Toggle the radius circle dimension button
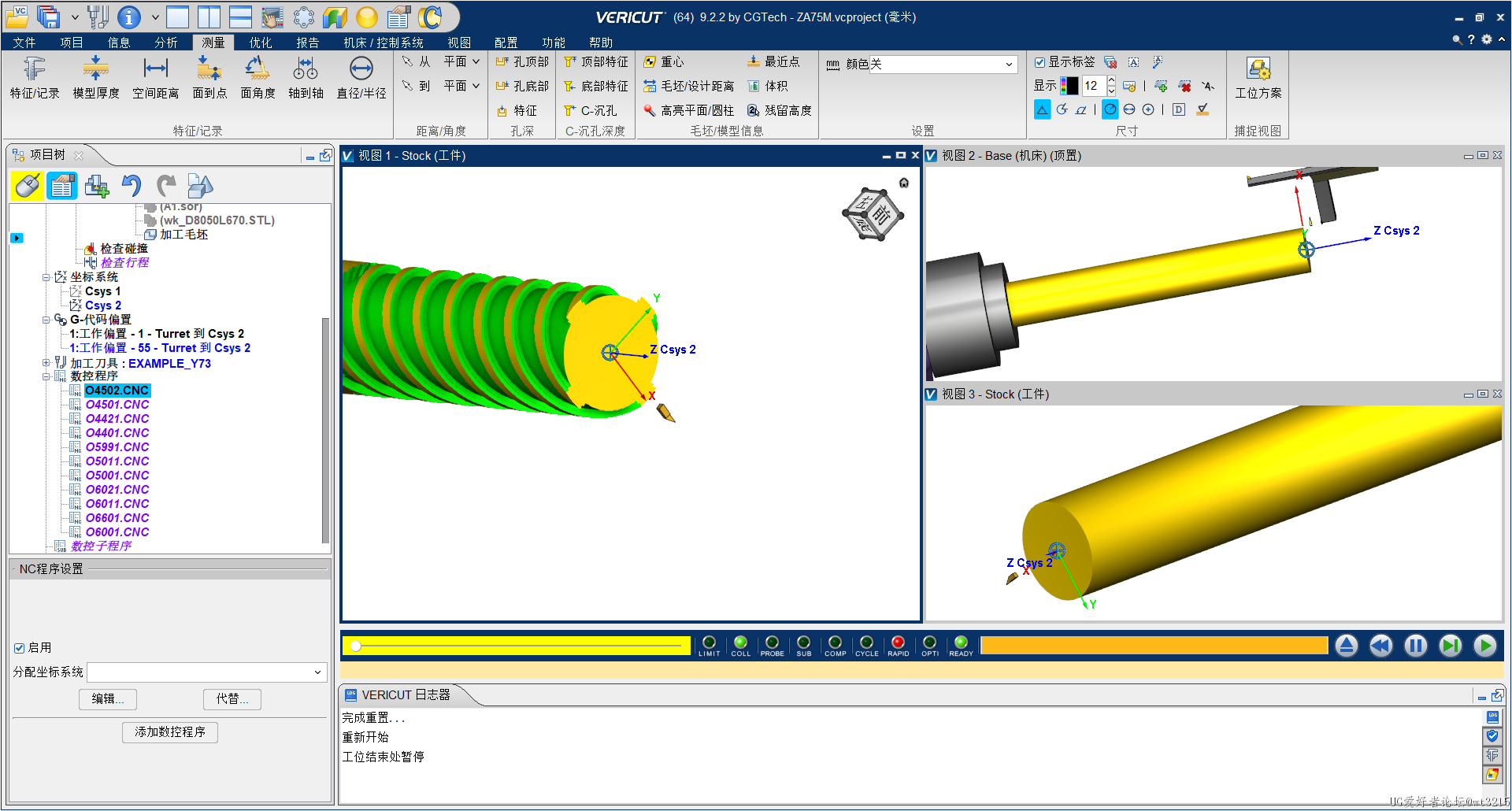The width and height of the screenshot is (1512, 811). tap(1110, 109)
